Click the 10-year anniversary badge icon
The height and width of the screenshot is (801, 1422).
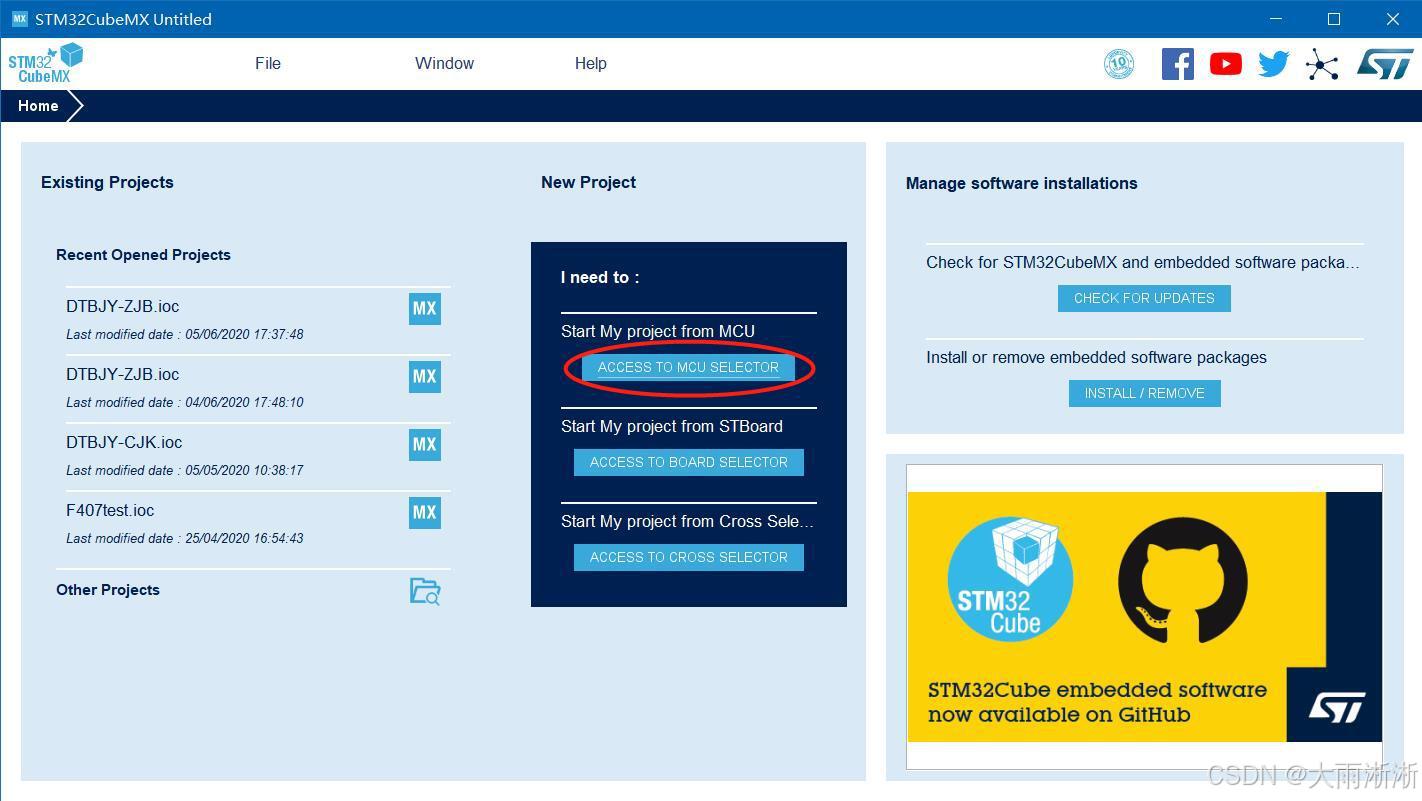pyautogui.click(x=1119, y=64)
